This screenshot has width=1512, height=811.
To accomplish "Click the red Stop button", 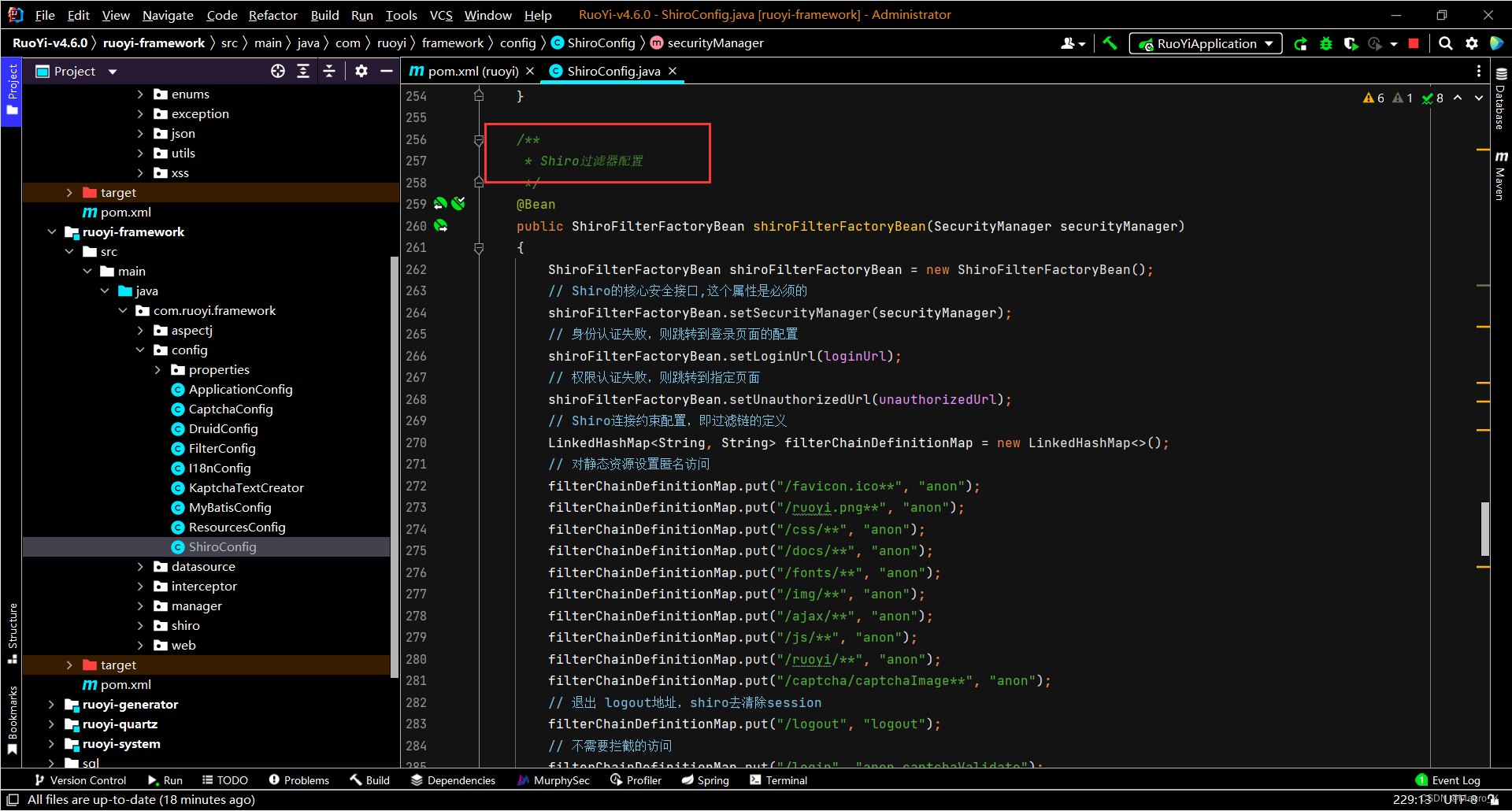I will pyautogui.click(x=1414, y=44).
